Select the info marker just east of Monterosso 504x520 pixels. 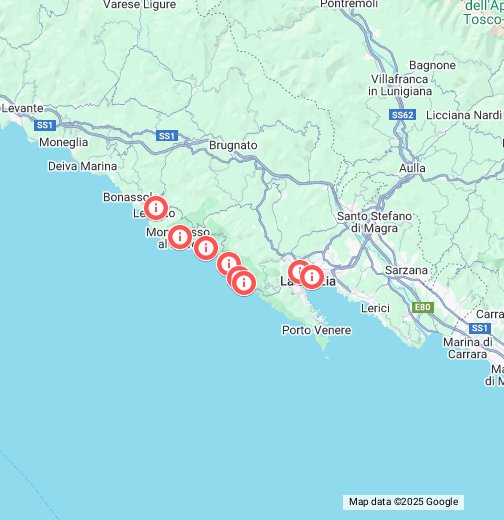coord(206,248)
